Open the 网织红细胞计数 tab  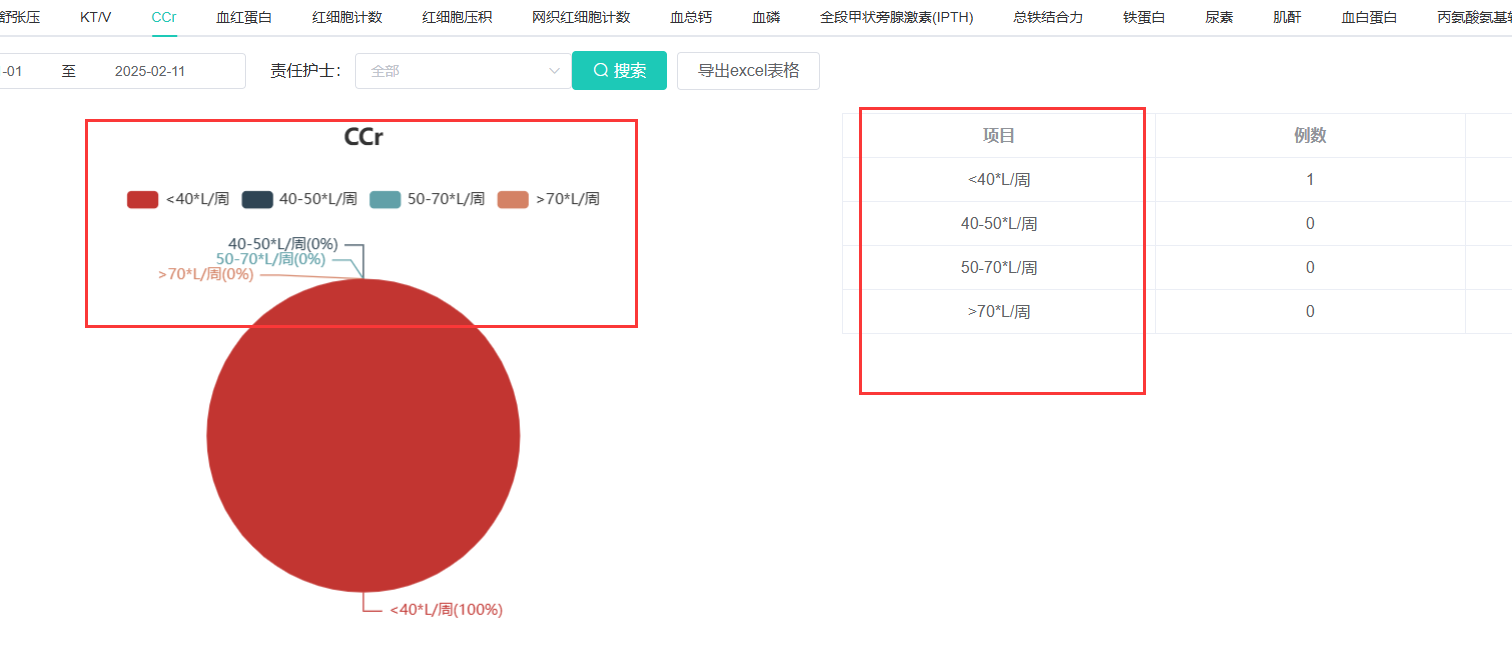point(581,17)
